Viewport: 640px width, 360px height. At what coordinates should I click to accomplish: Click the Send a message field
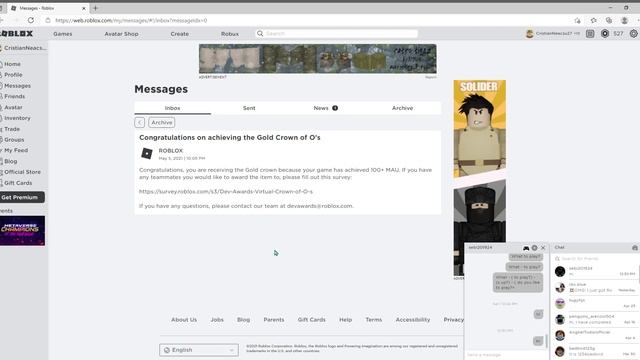tap(506, 355)
